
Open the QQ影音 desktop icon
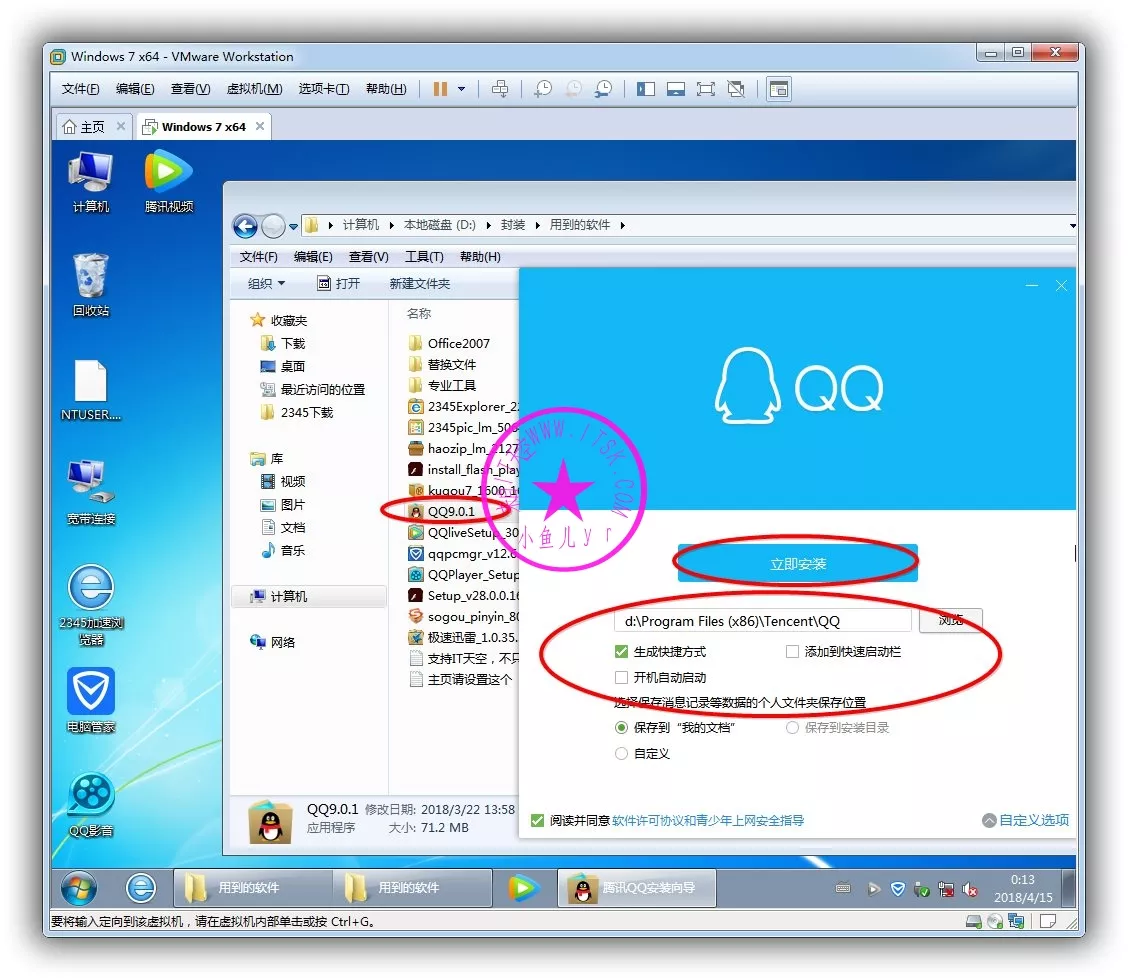click(90, 795)
